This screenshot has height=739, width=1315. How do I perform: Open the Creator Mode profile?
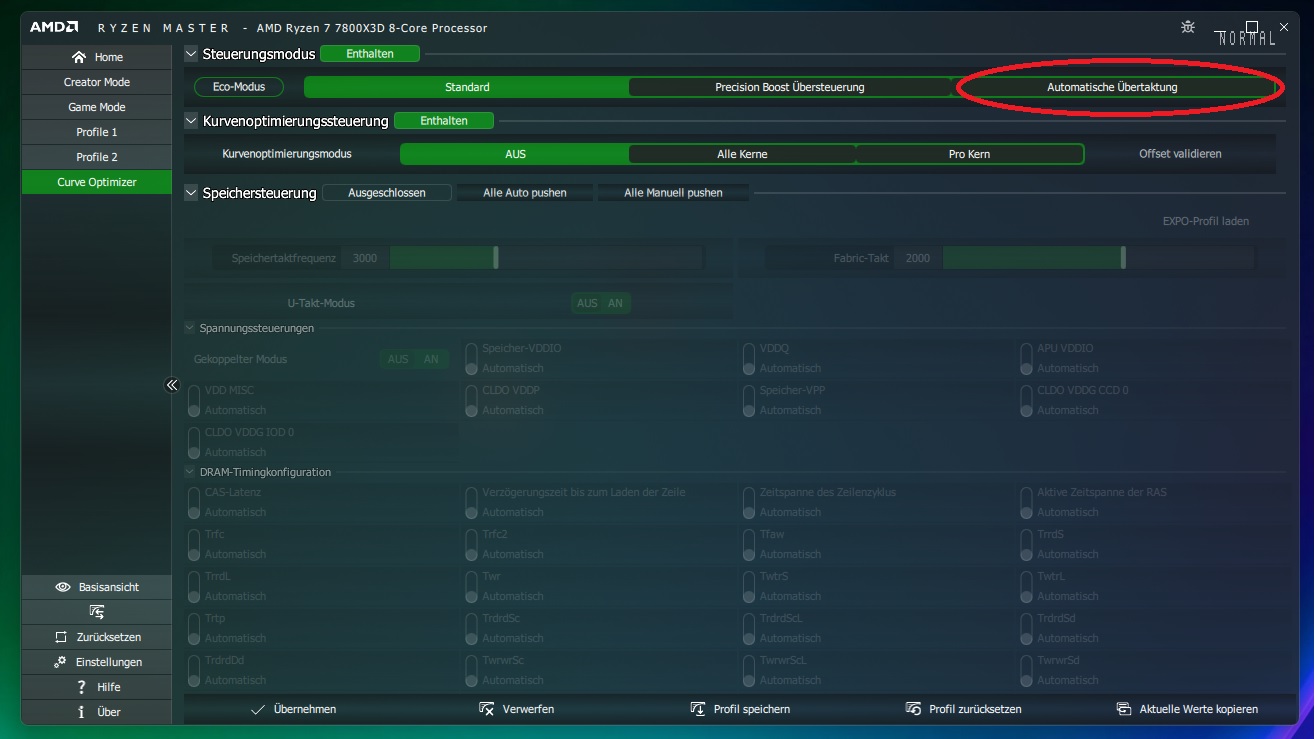97,82
